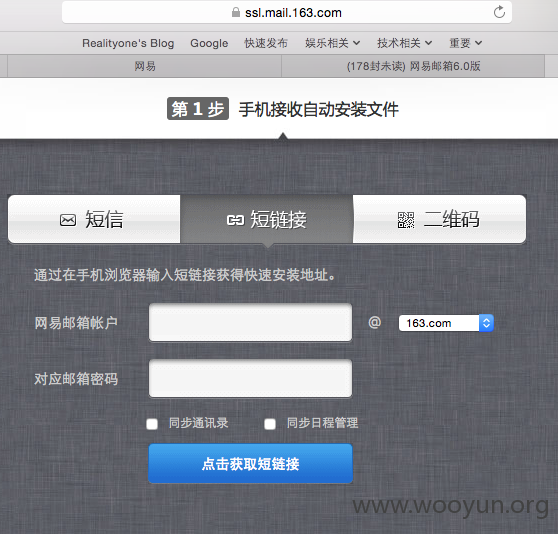The image size is (558, 534).
Task: Enable the 同步日程管理 checkbox
Action: pyautogui.click(x=270, y=424)
